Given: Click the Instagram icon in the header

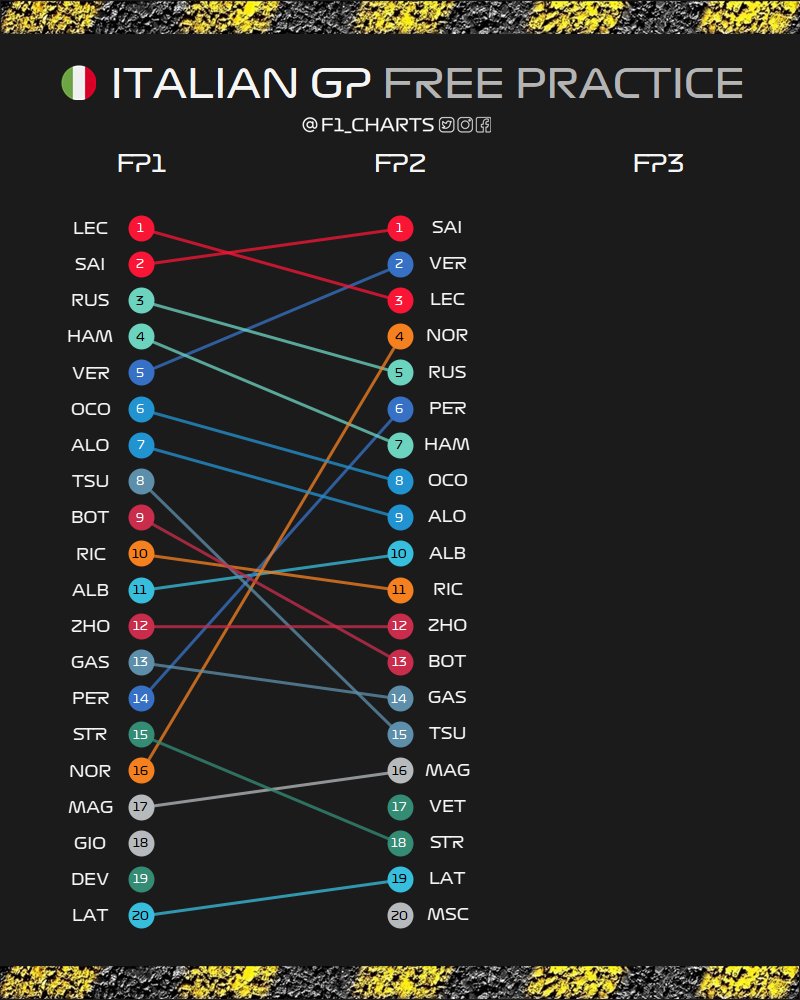Looking at the screenshot, I should 465,125.
